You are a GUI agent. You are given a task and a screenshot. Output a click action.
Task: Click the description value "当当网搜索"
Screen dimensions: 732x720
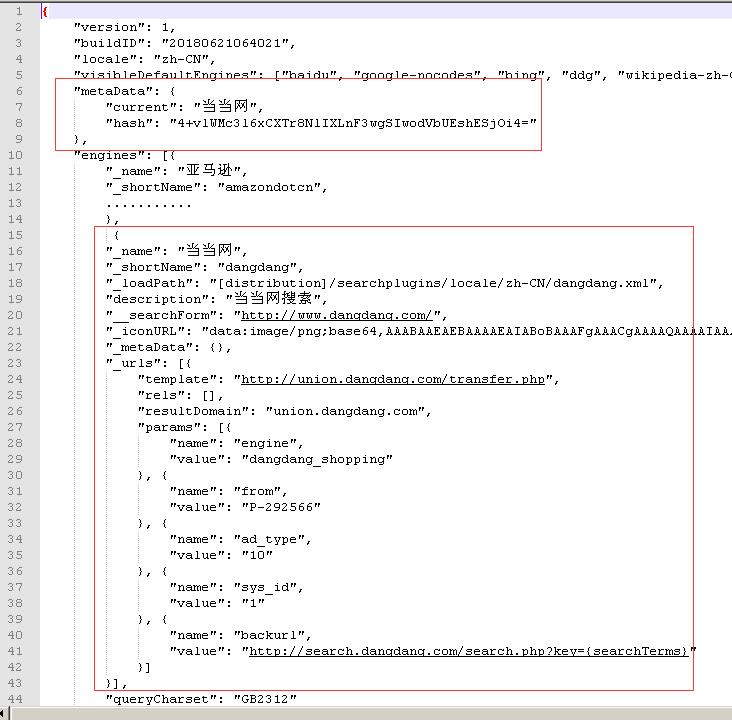pos(273,298)
